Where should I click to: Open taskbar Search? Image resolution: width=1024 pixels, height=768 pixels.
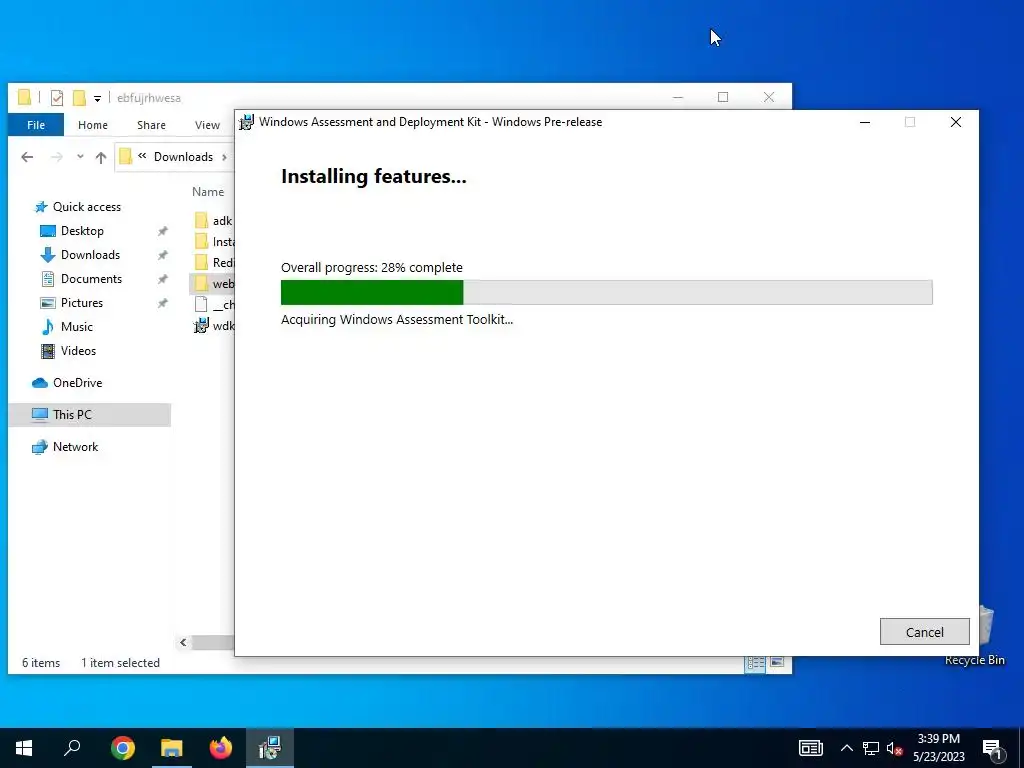click(72, 748)
